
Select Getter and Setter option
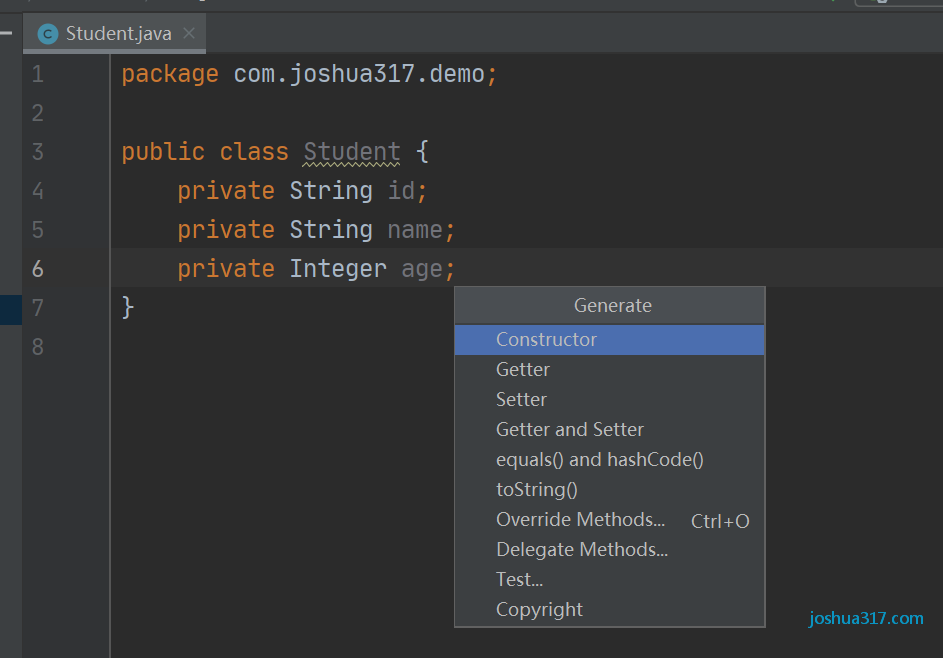click(x=609, y=430)
